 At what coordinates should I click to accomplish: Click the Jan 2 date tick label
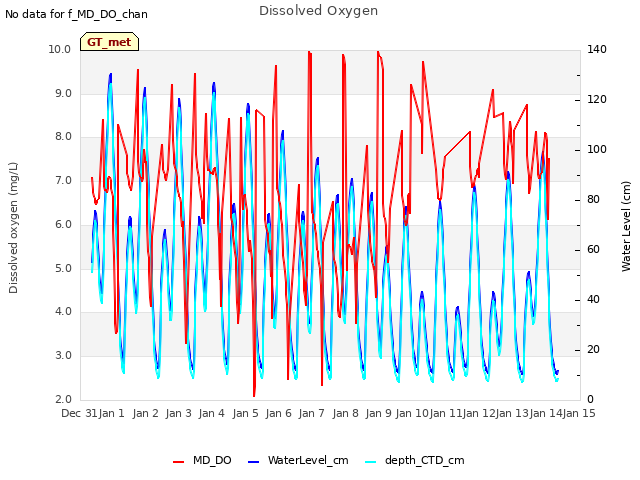(x=145, y=413)
